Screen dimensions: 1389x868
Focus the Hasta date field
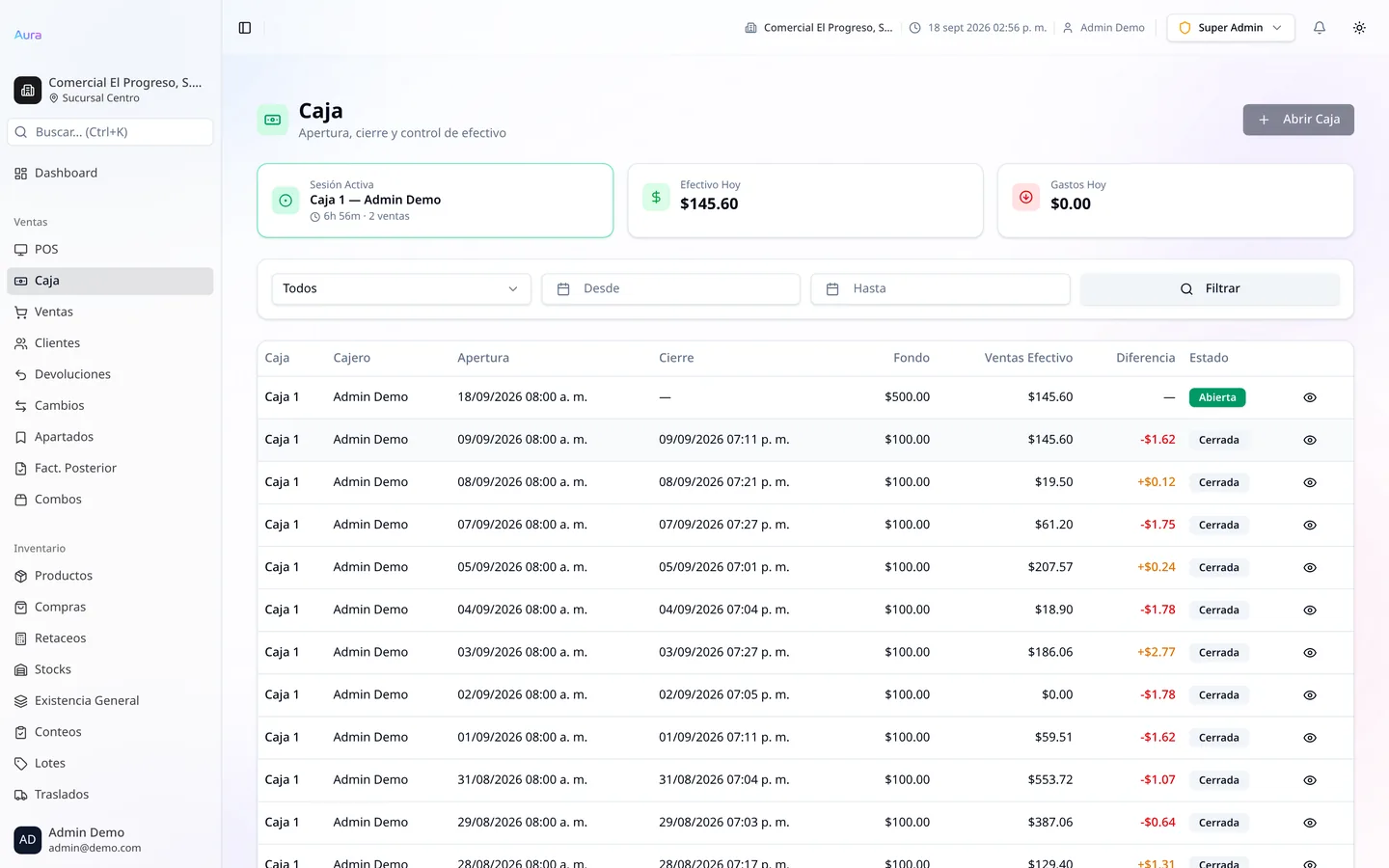(x=940, y=288)
